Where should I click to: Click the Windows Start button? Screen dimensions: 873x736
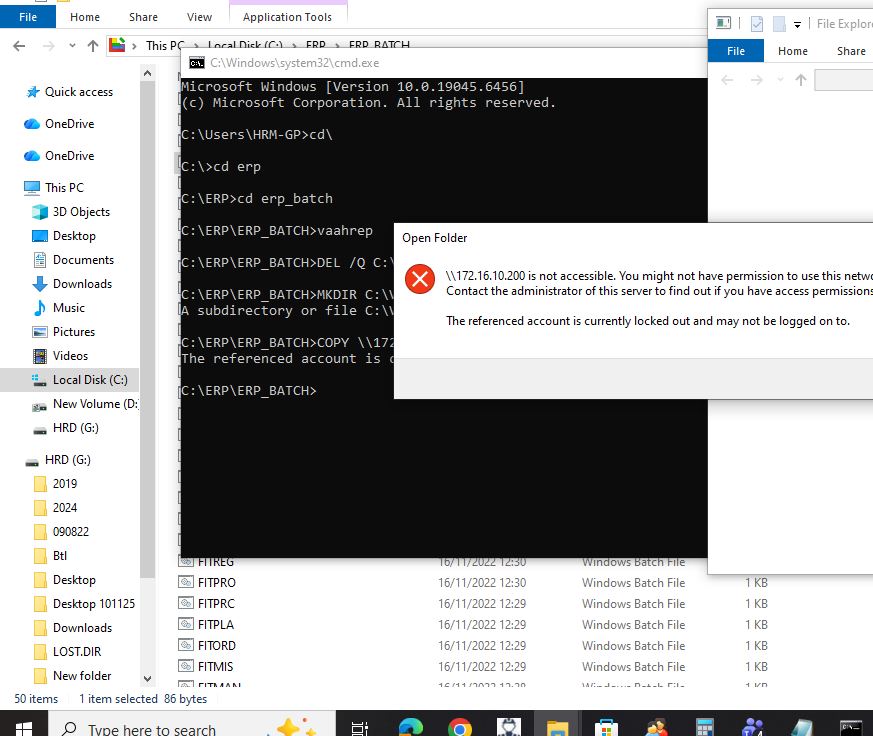click(x=23, y=728)
